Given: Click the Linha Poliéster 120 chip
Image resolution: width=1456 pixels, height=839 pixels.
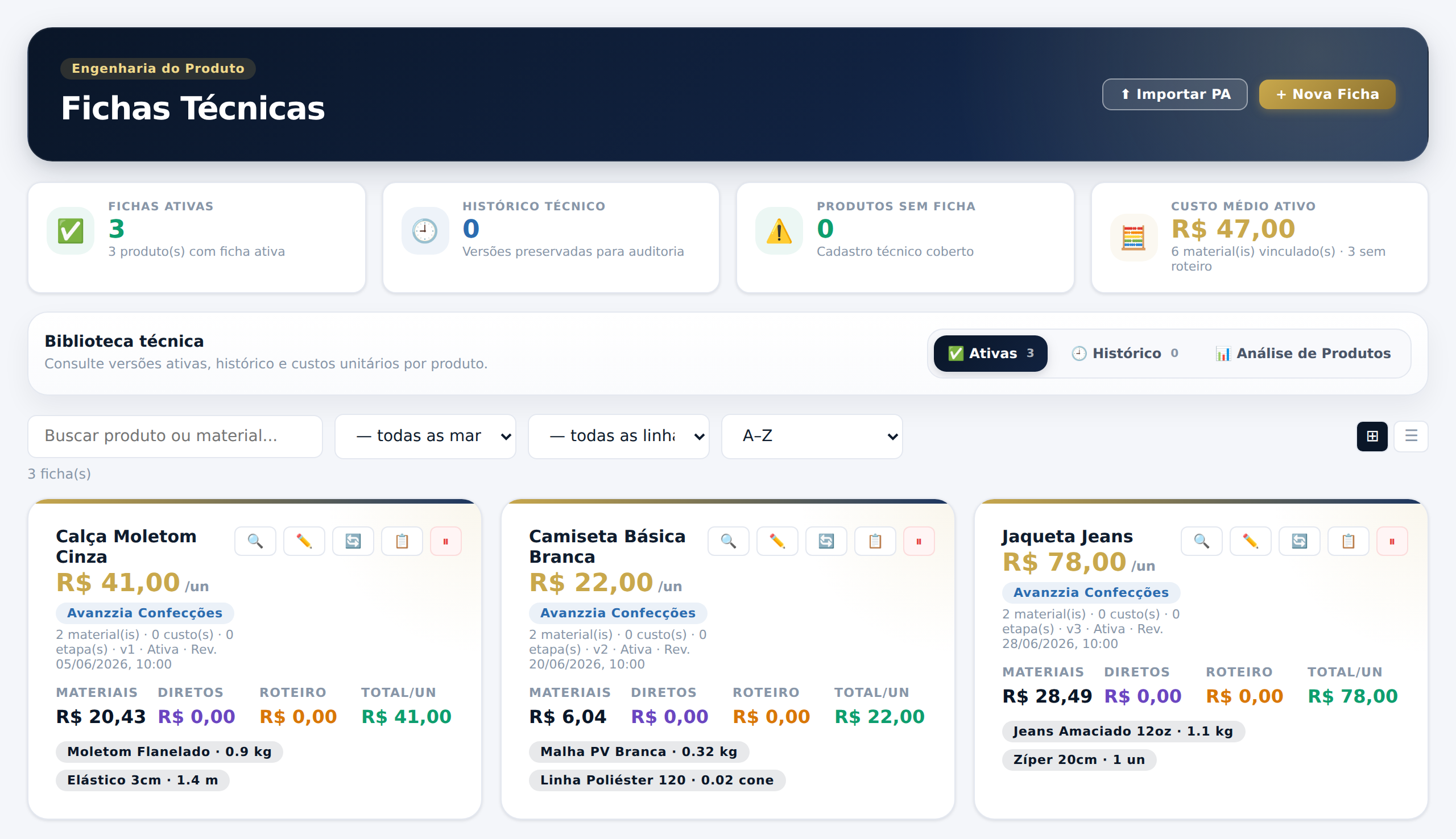Looking at the screenshot, I should [657, 780].
